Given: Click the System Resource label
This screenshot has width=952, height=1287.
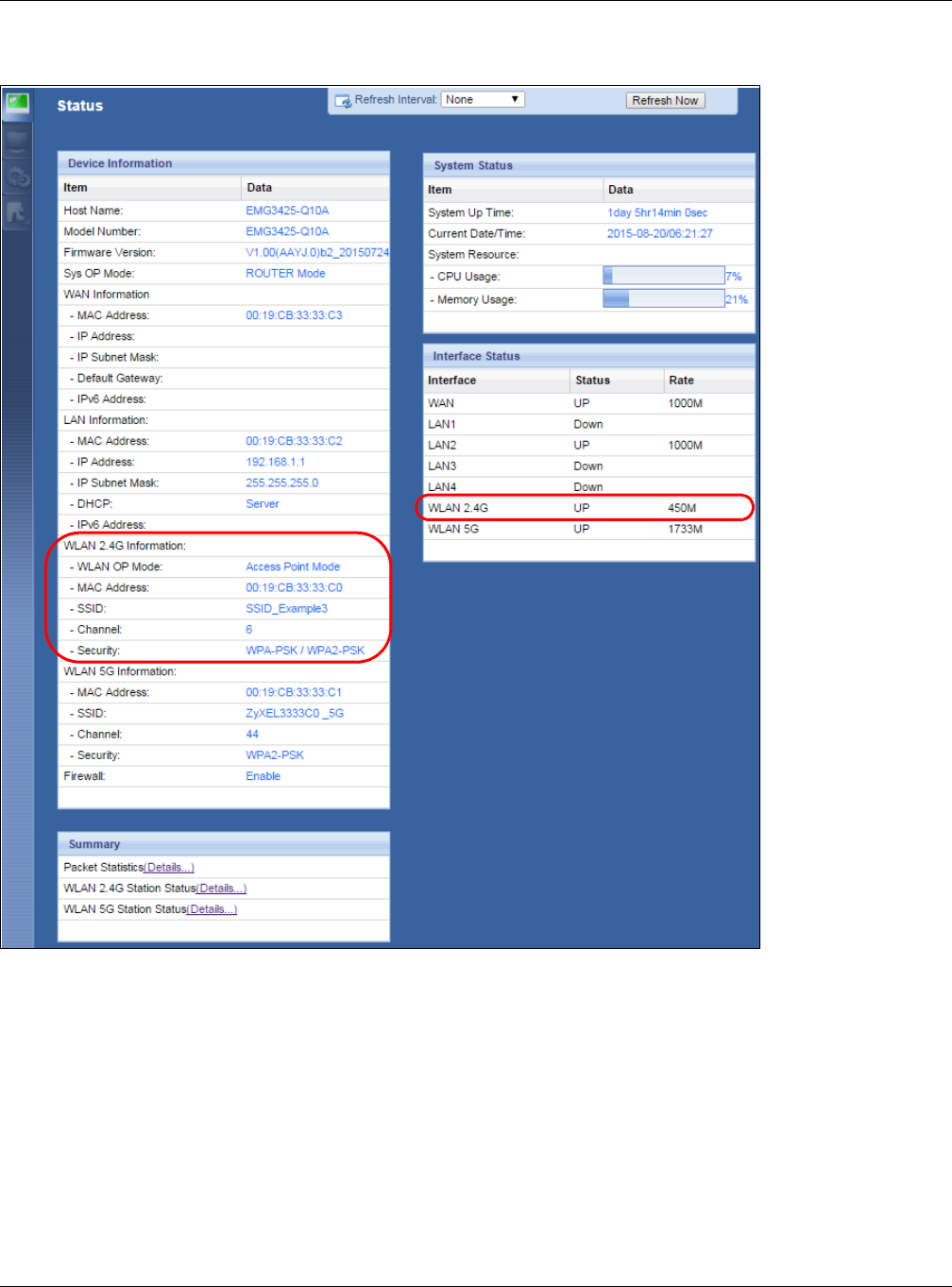Looking at the screenshot, I should tap(473, 254).
